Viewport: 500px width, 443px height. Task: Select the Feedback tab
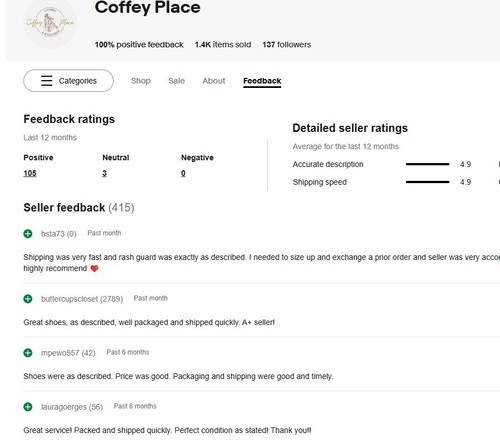pos(262,81)
